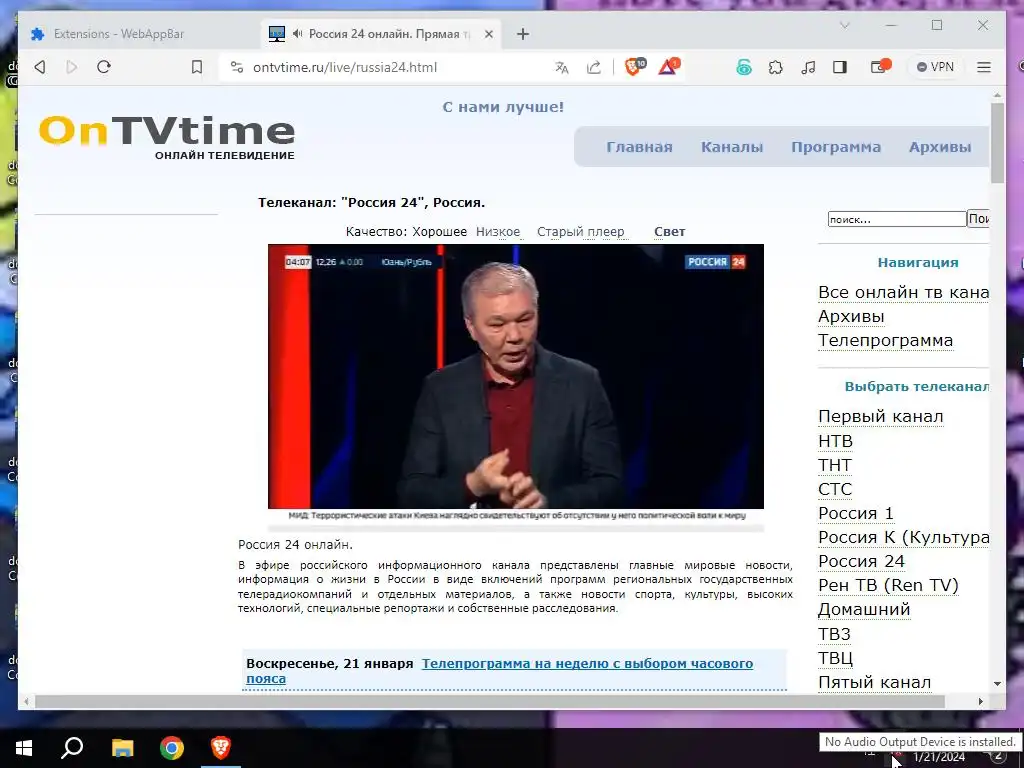Screen dimensions: 1024x768
Task: Select ТВЦ channel
Action: tap(835, 658)
